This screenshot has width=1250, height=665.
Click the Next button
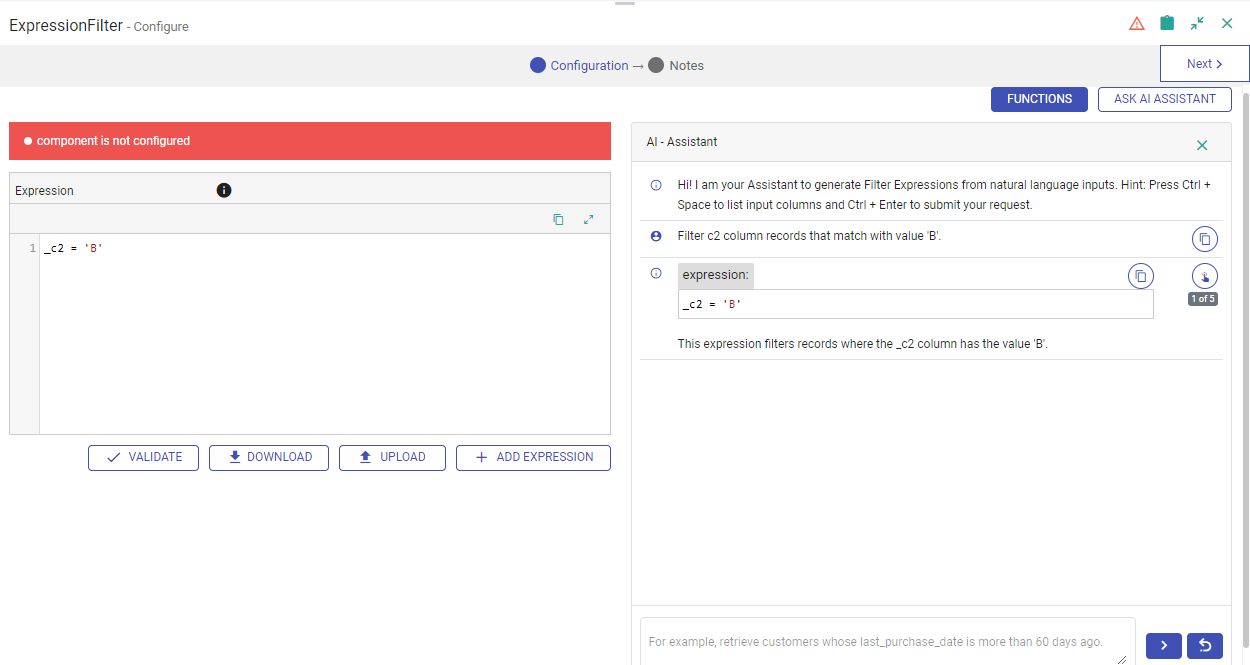1204,64
